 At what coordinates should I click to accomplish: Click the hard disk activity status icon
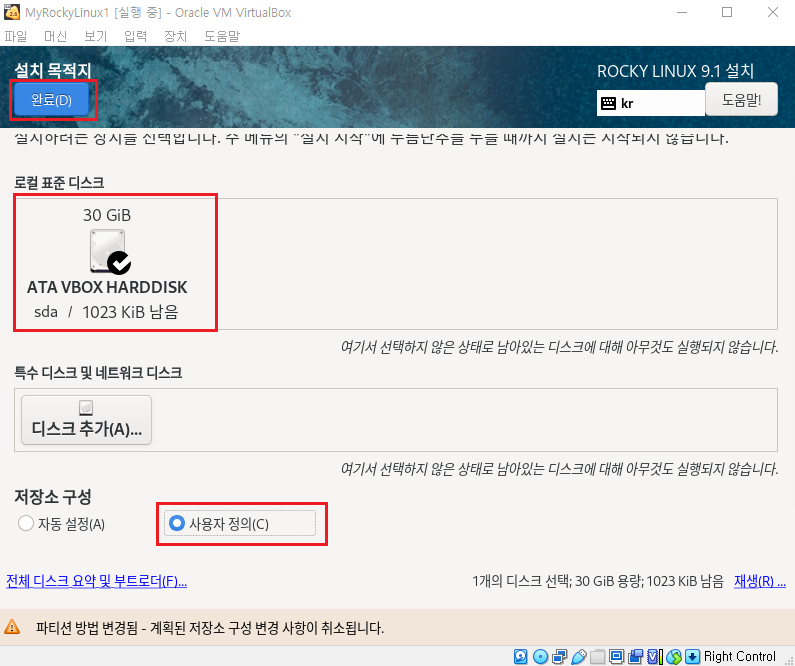tap(520, 656)
